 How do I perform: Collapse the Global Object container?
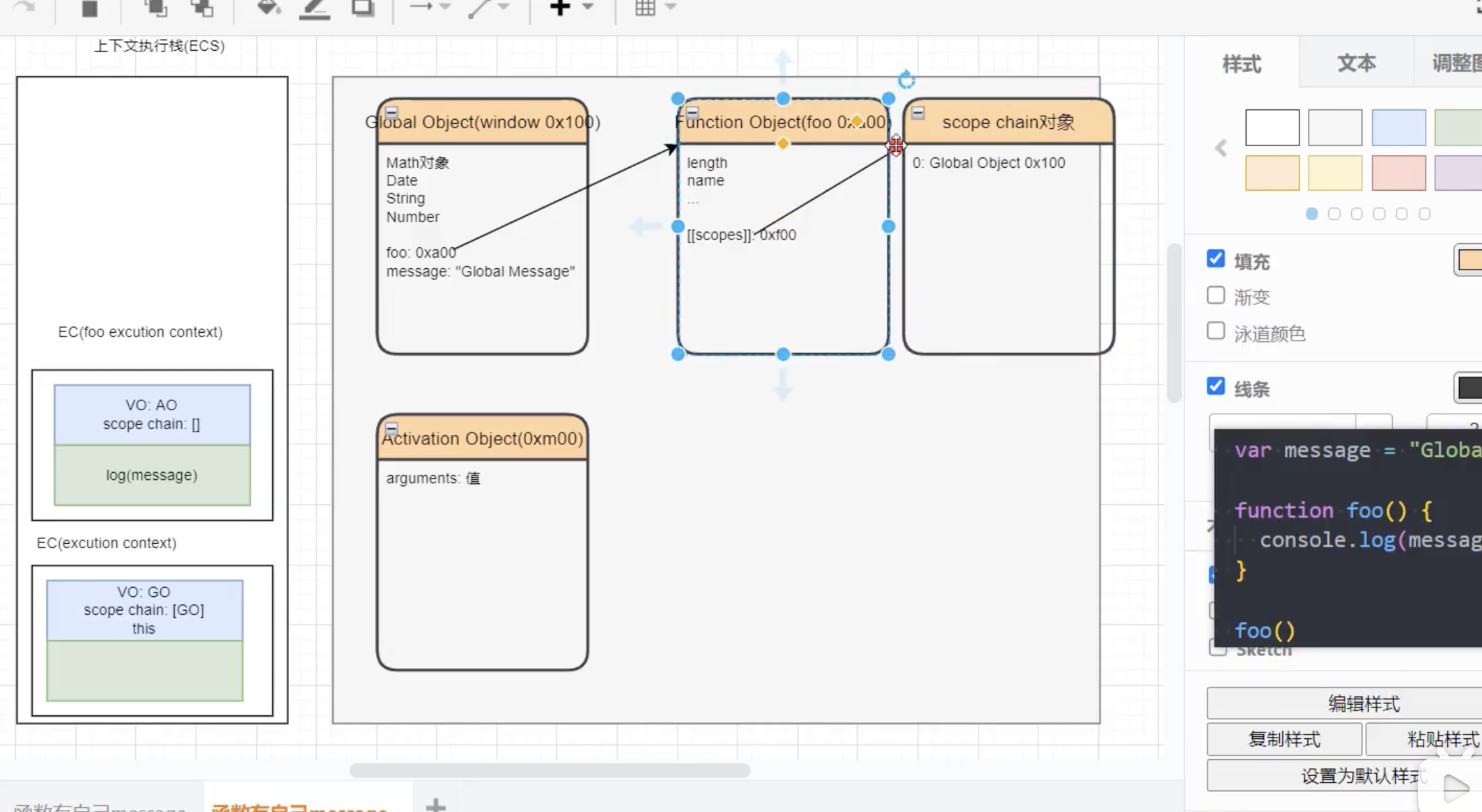(391, 112)
